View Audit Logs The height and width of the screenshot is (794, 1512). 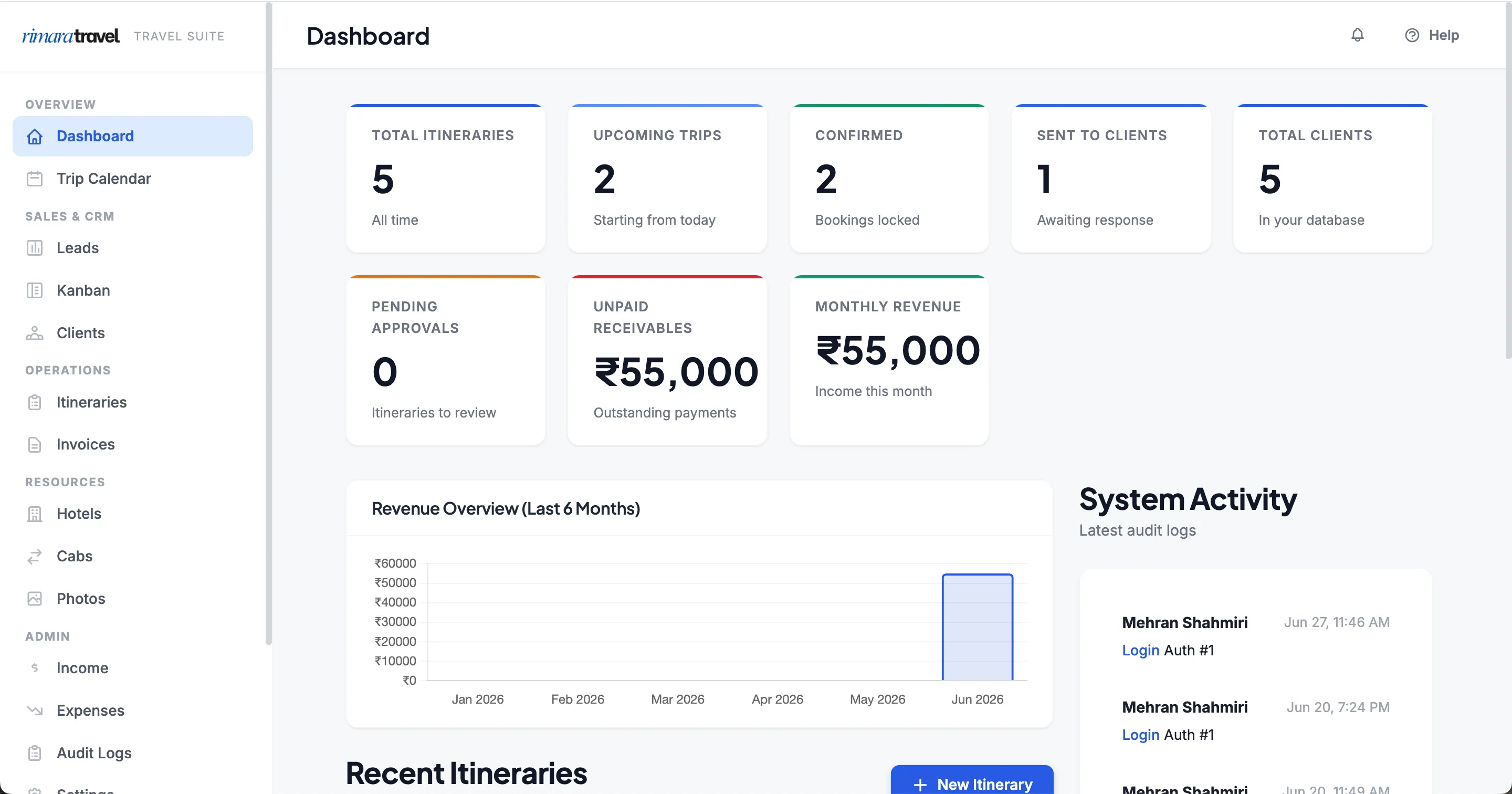(133, 753)
